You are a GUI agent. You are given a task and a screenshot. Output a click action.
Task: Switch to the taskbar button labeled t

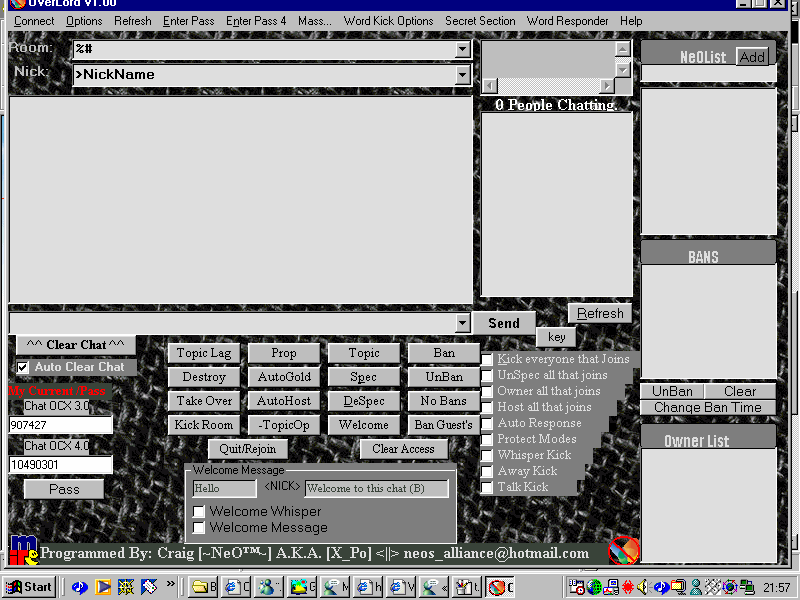click(x=466, y=587)
